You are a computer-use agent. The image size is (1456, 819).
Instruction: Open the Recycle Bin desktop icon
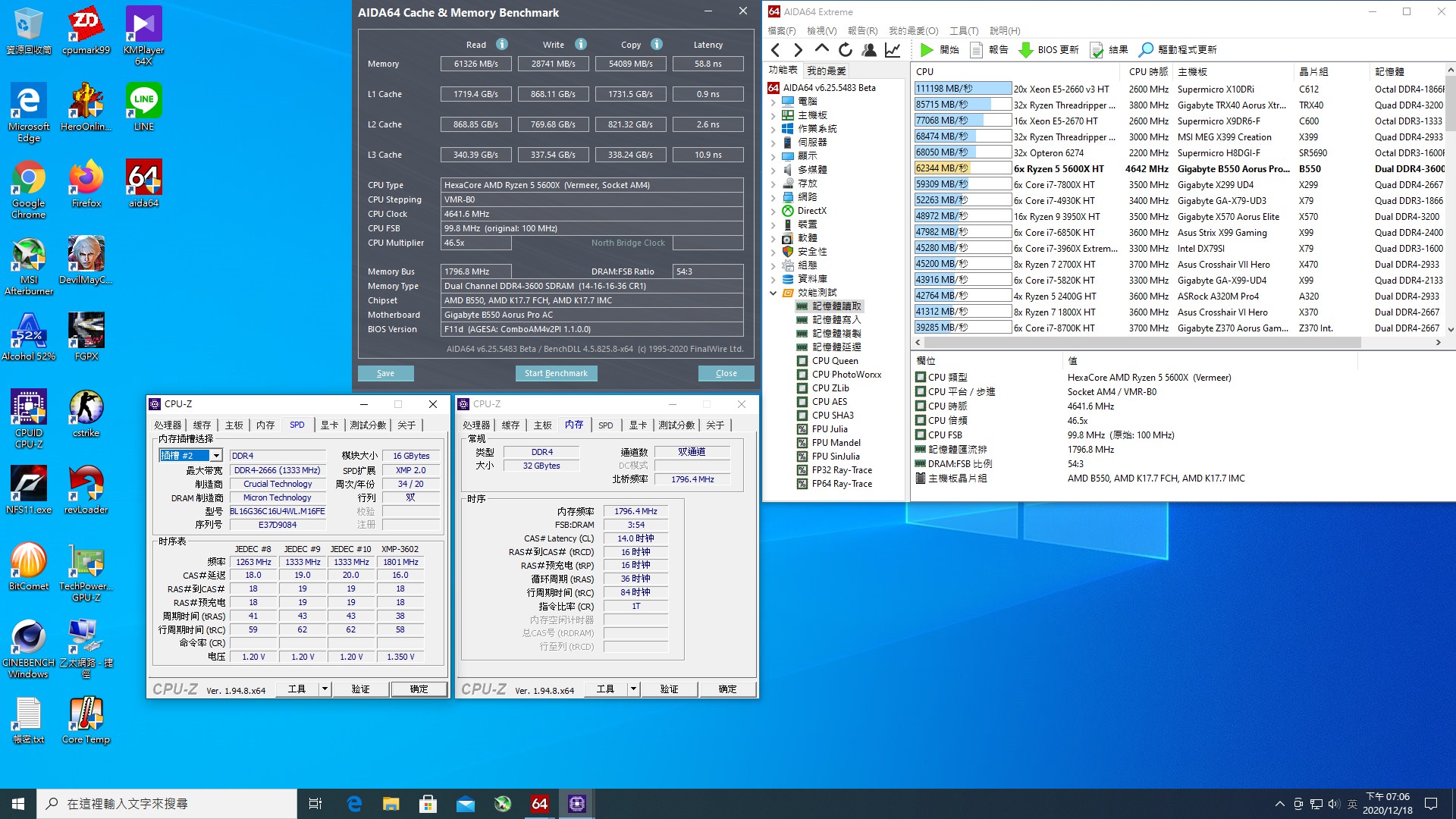[x=29, y=31]
